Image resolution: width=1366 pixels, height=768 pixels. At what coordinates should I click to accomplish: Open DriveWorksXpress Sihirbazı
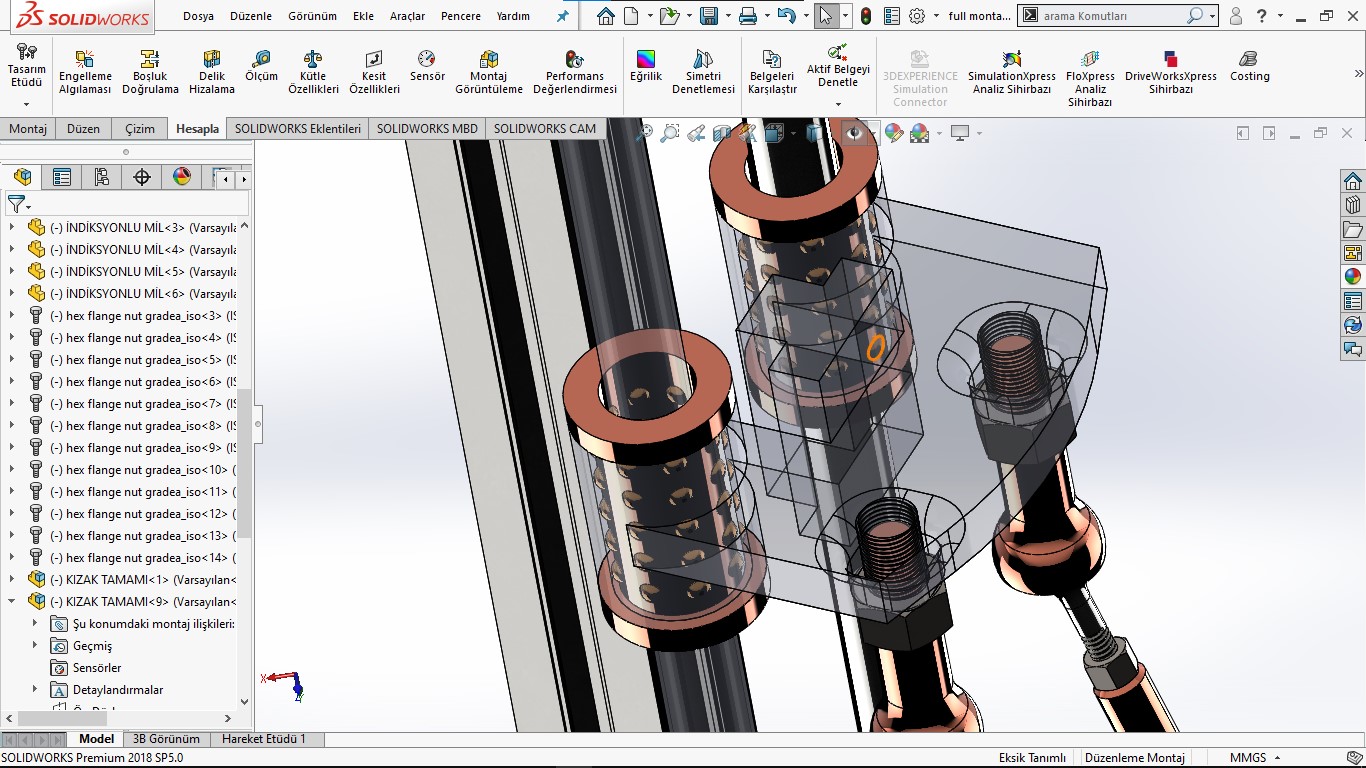(1171, 72)
